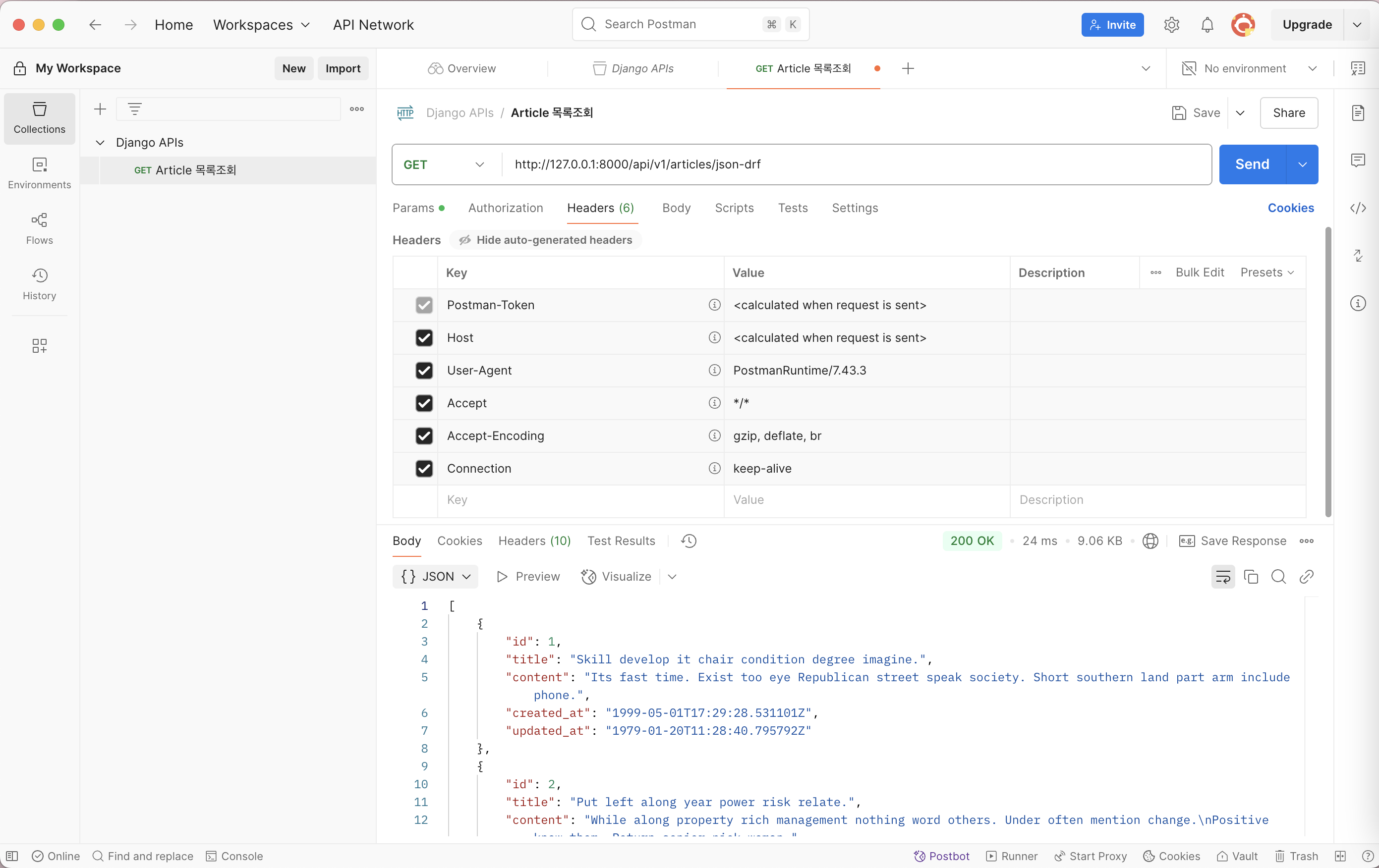Open the JSON format dropdown
The image size is (1379, 868).
(435, 577)
